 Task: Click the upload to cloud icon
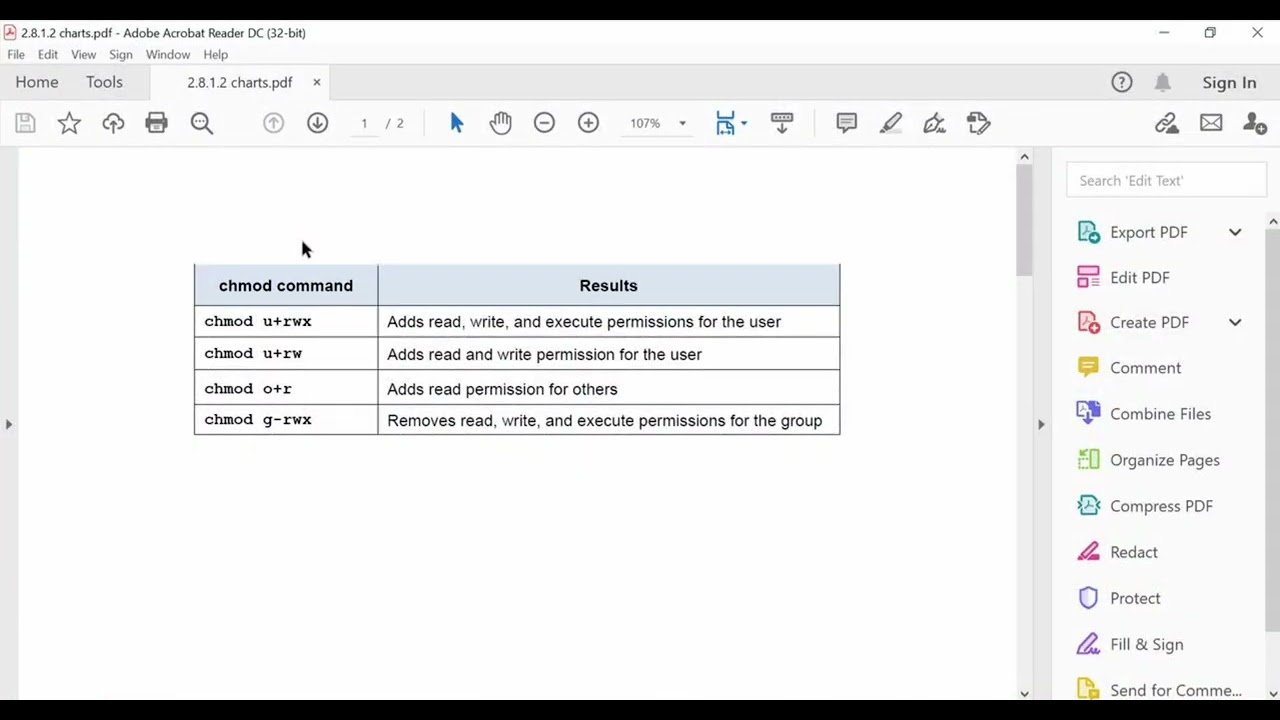pyautogui.click(x=113, y=123)
